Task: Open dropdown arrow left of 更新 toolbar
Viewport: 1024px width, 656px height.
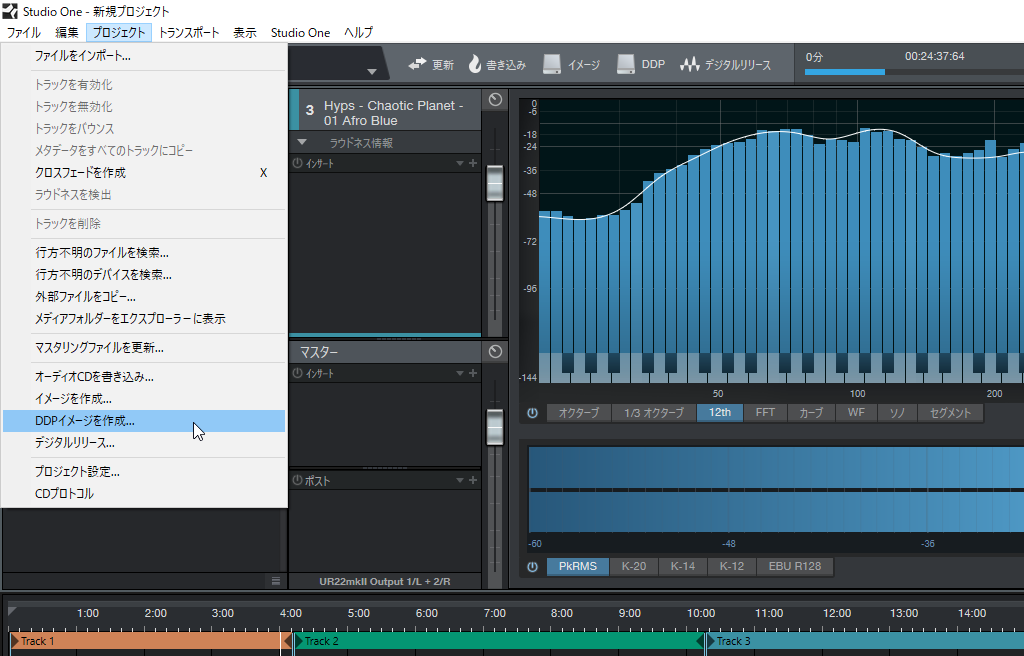Action: click(372, 71)
